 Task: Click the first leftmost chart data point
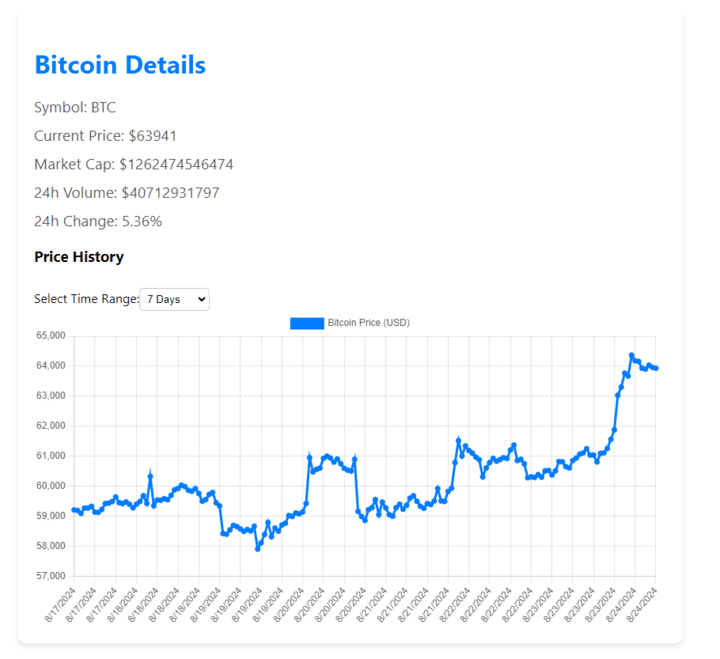[73, 510]
